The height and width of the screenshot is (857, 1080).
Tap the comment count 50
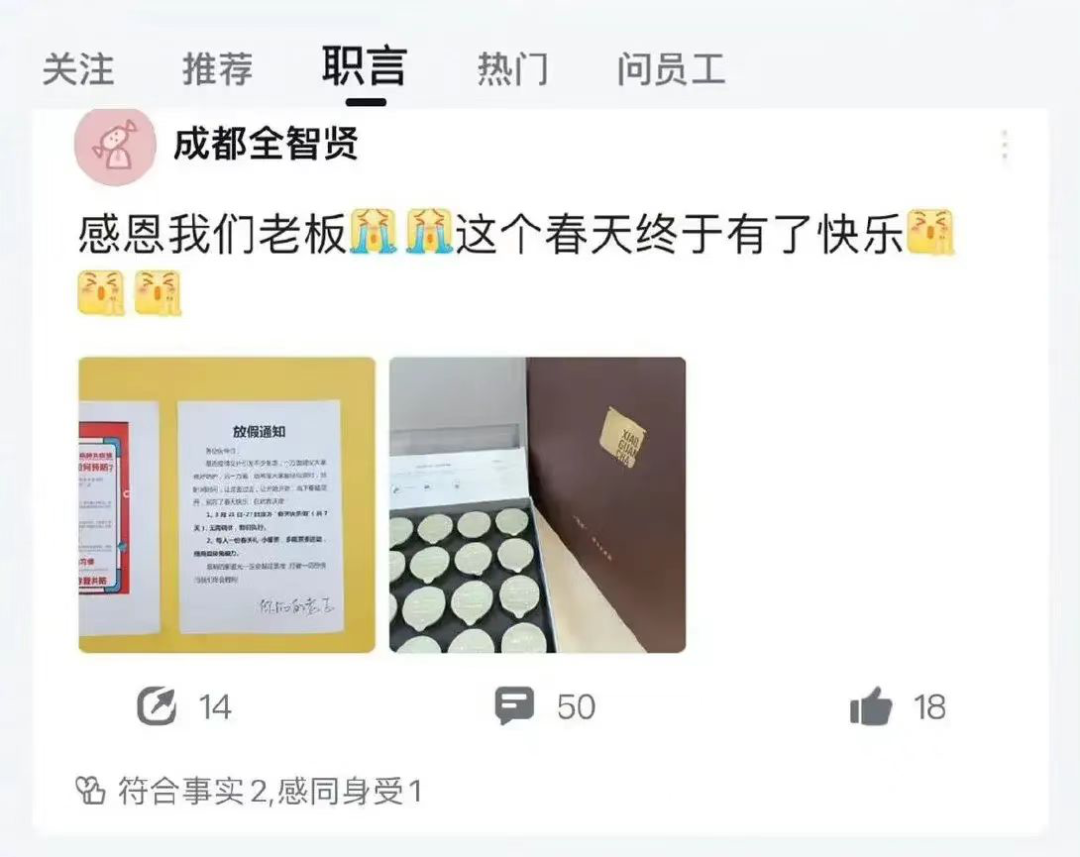click(576, 708)
